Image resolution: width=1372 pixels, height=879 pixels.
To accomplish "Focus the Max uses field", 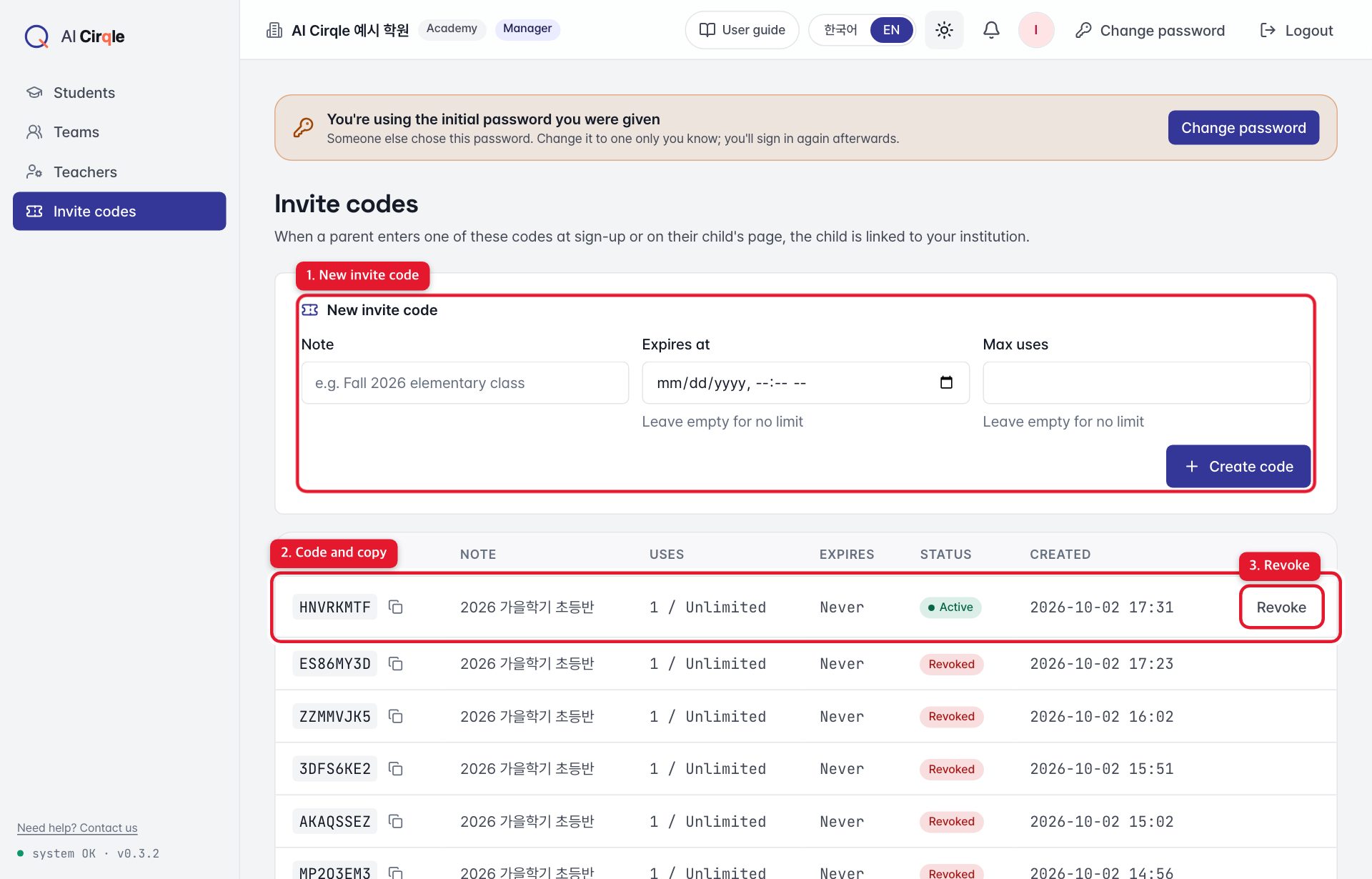I will tap(1146, 382).
